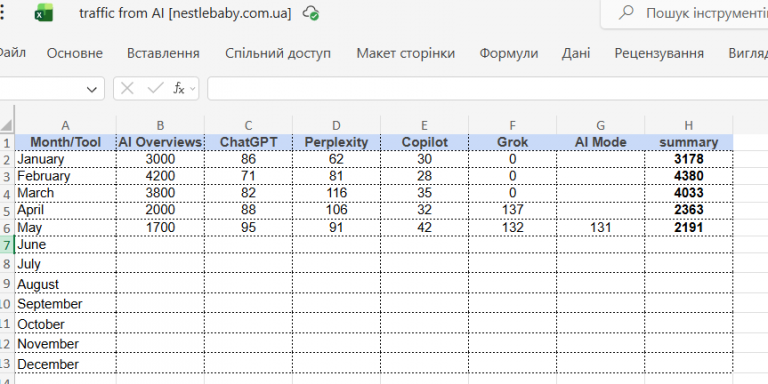Viewport: 768px width, 384px height.
Task: Select column H header
Action: click(x=689, y=125)
